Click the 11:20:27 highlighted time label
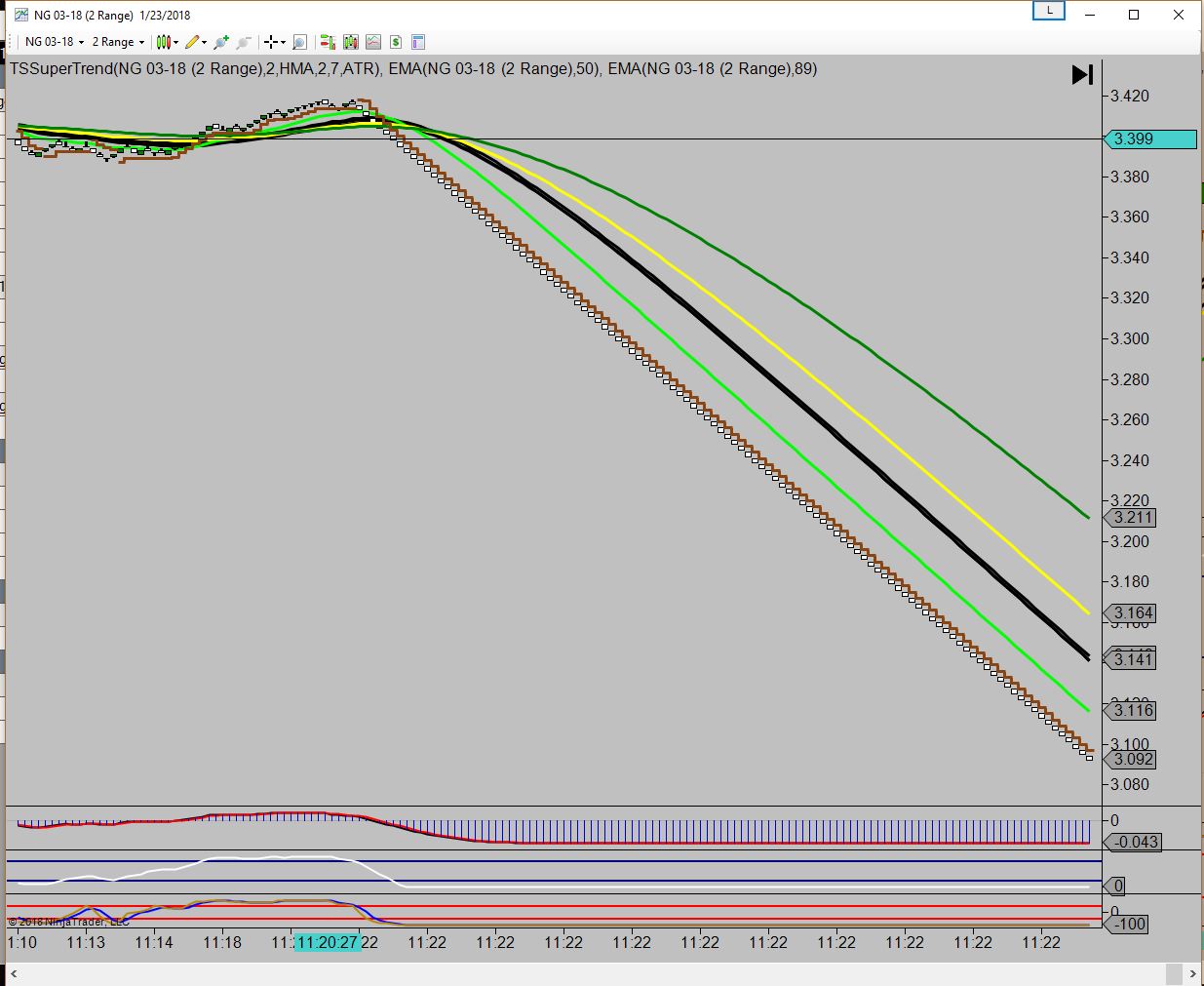The height and width of the screenshot is (986, 1204). [x=328, y=942]
